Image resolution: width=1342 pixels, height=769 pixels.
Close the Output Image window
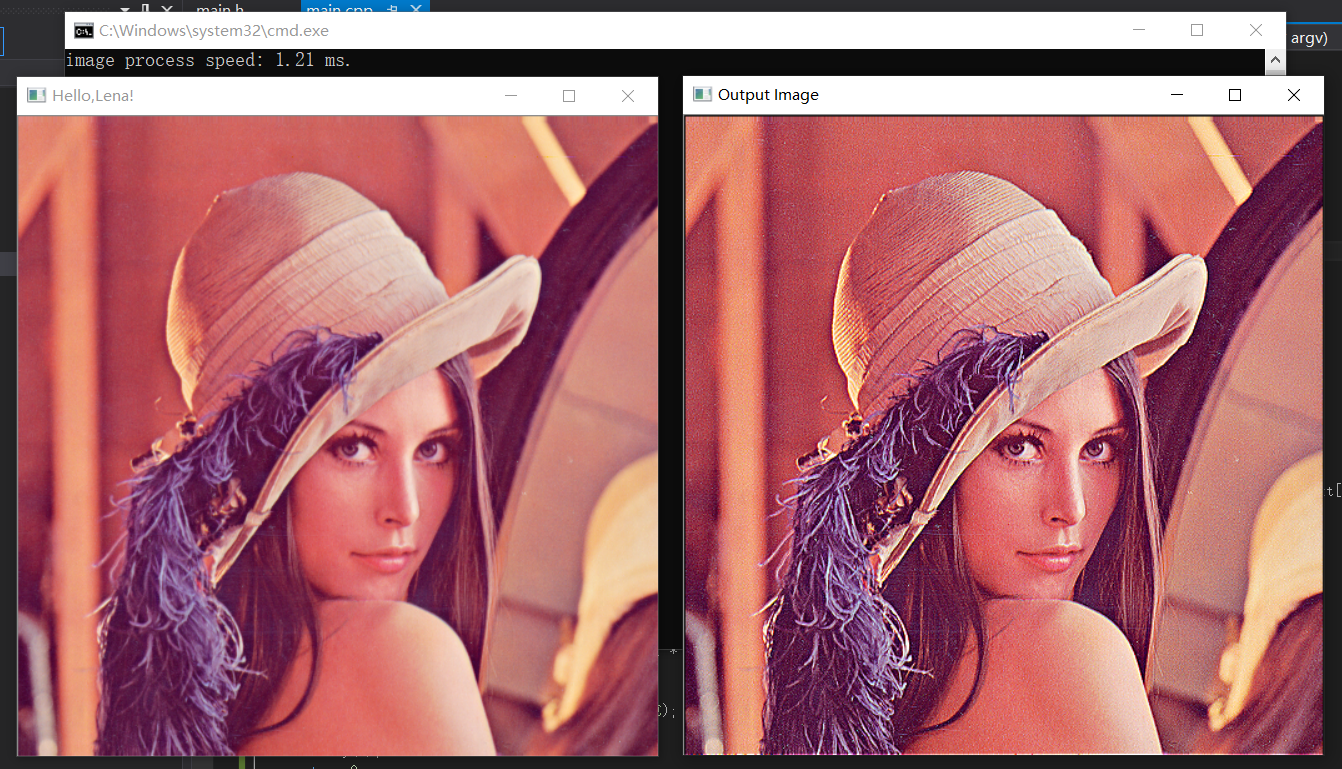click(x=1294, y=95)
